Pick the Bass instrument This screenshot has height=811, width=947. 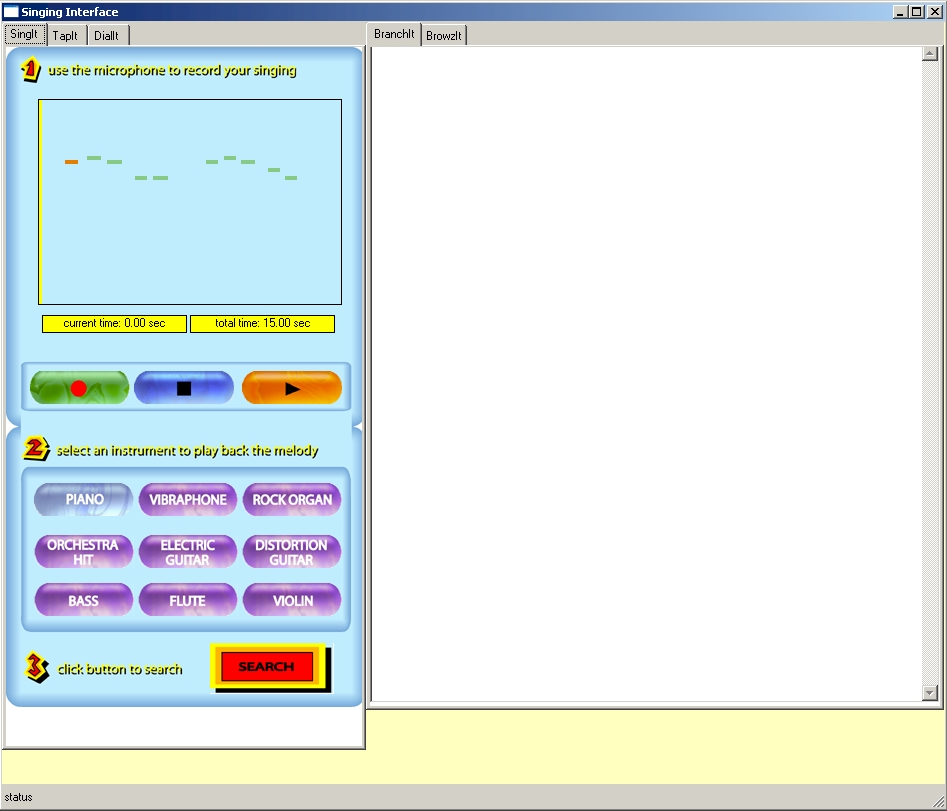[x=84, y=600]
